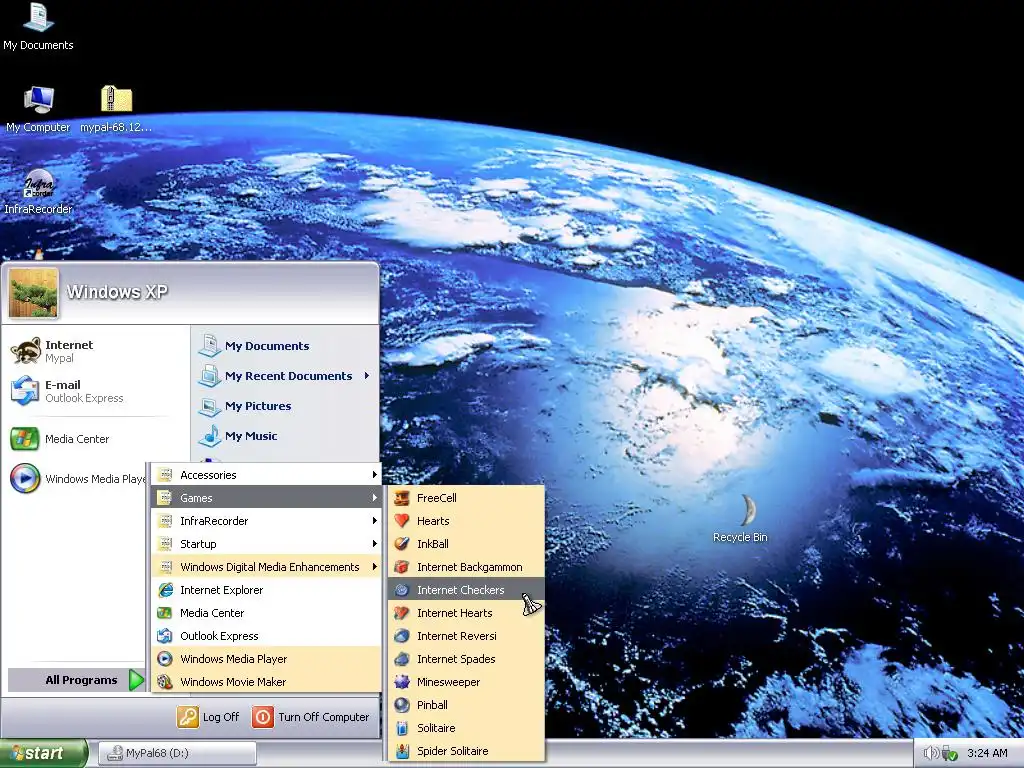Screen dimensions: 1024x768
Task: Click the Start button
Action: [x=43, y=753]
